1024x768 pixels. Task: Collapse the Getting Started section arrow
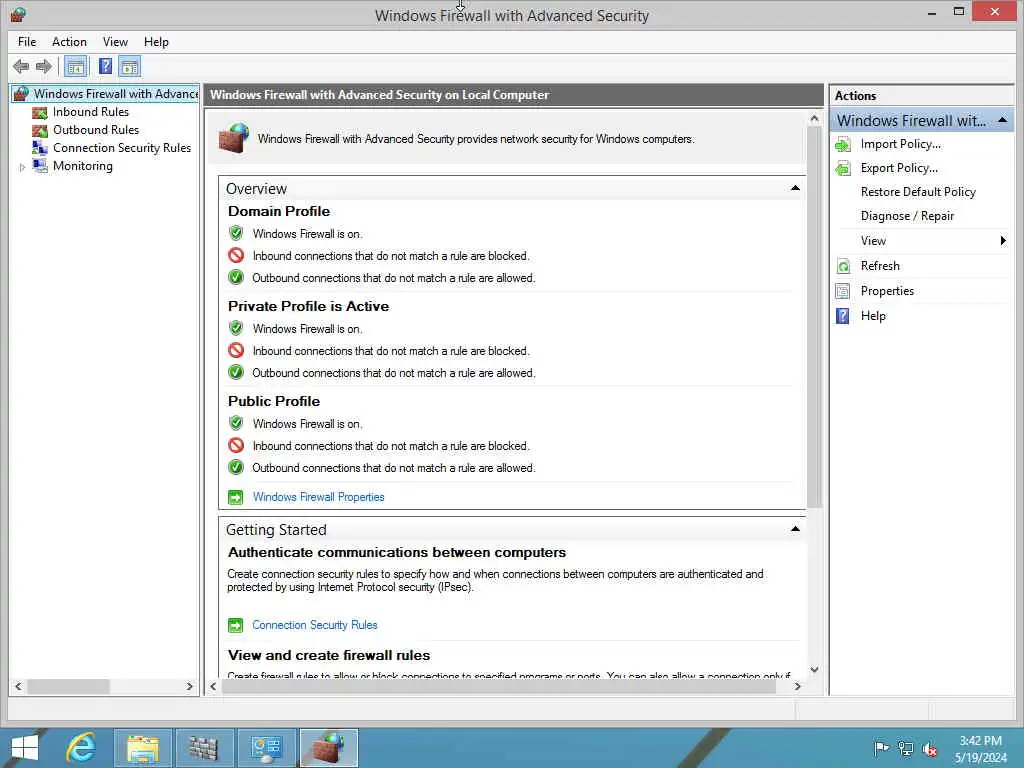[x=795, y=529]
